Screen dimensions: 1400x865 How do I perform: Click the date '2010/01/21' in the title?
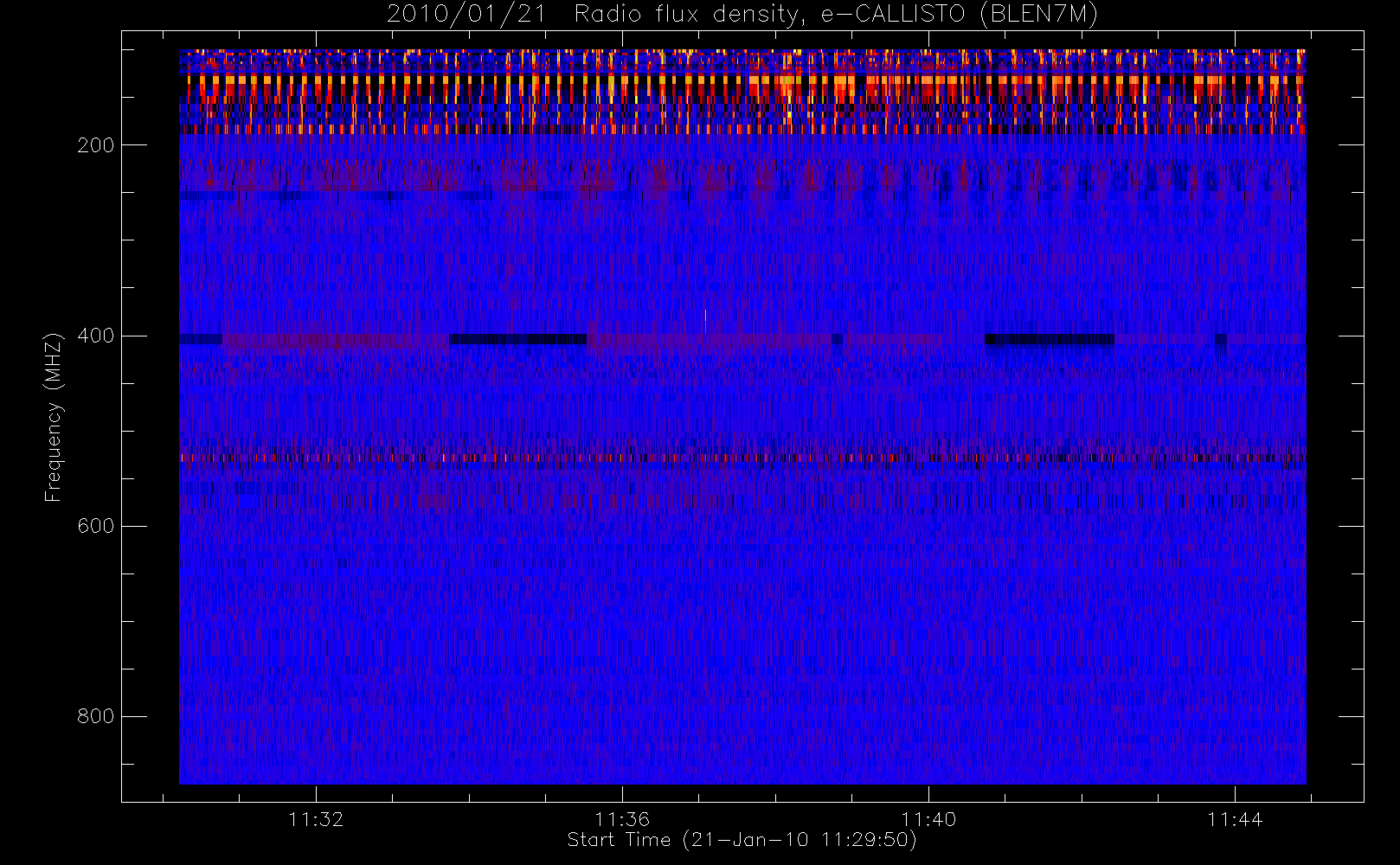pyautogui.click(x=466, y=15)
